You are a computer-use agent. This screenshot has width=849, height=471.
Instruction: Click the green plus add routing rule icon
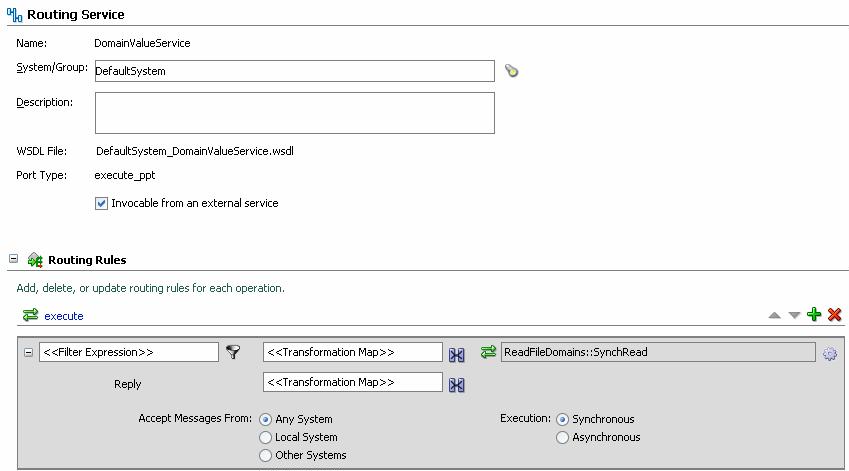coord(814,315)
